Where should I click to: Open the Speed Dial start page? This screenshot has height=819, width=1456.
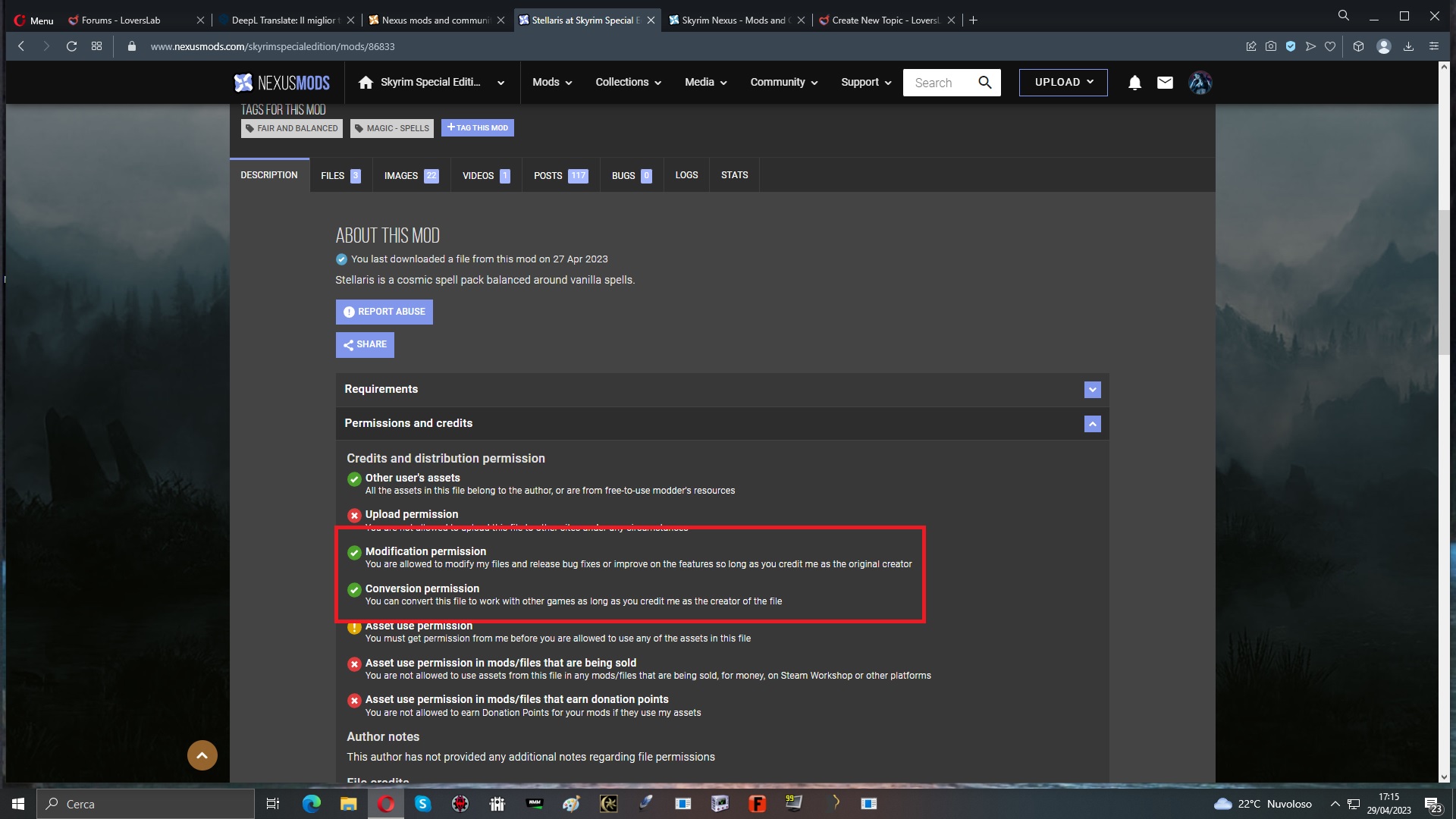pyautogui.click(x=96, y=46)
